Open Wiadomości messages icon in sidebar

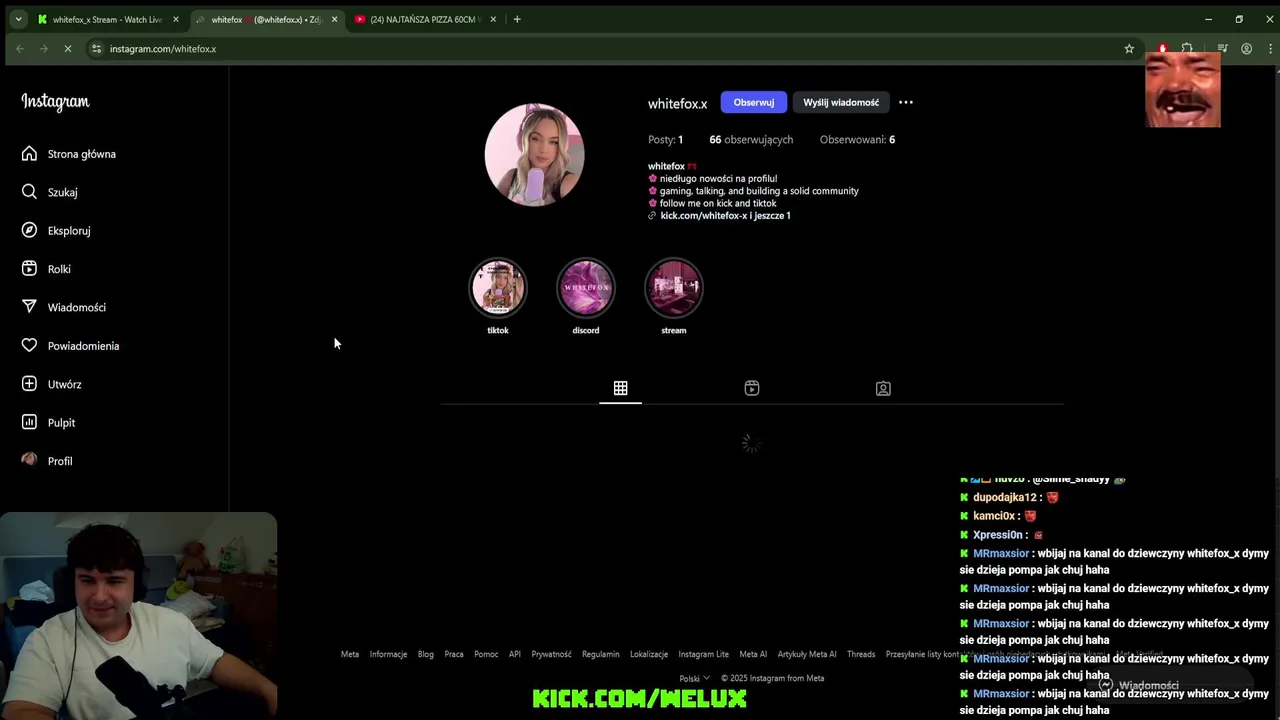[29, 307]
